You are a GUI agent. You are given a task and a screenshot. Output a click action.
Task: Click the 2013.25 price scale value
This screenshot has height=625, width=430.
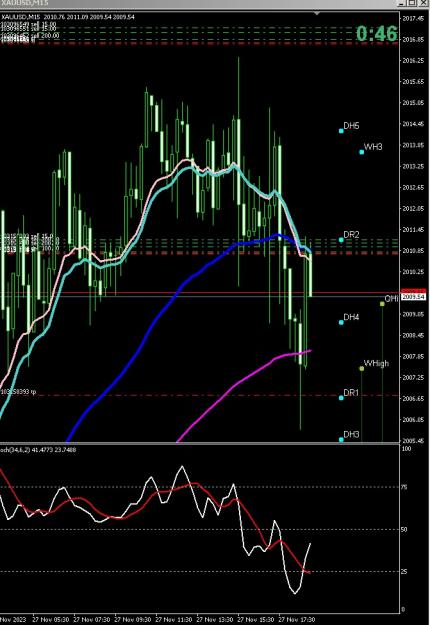point(413,166)
